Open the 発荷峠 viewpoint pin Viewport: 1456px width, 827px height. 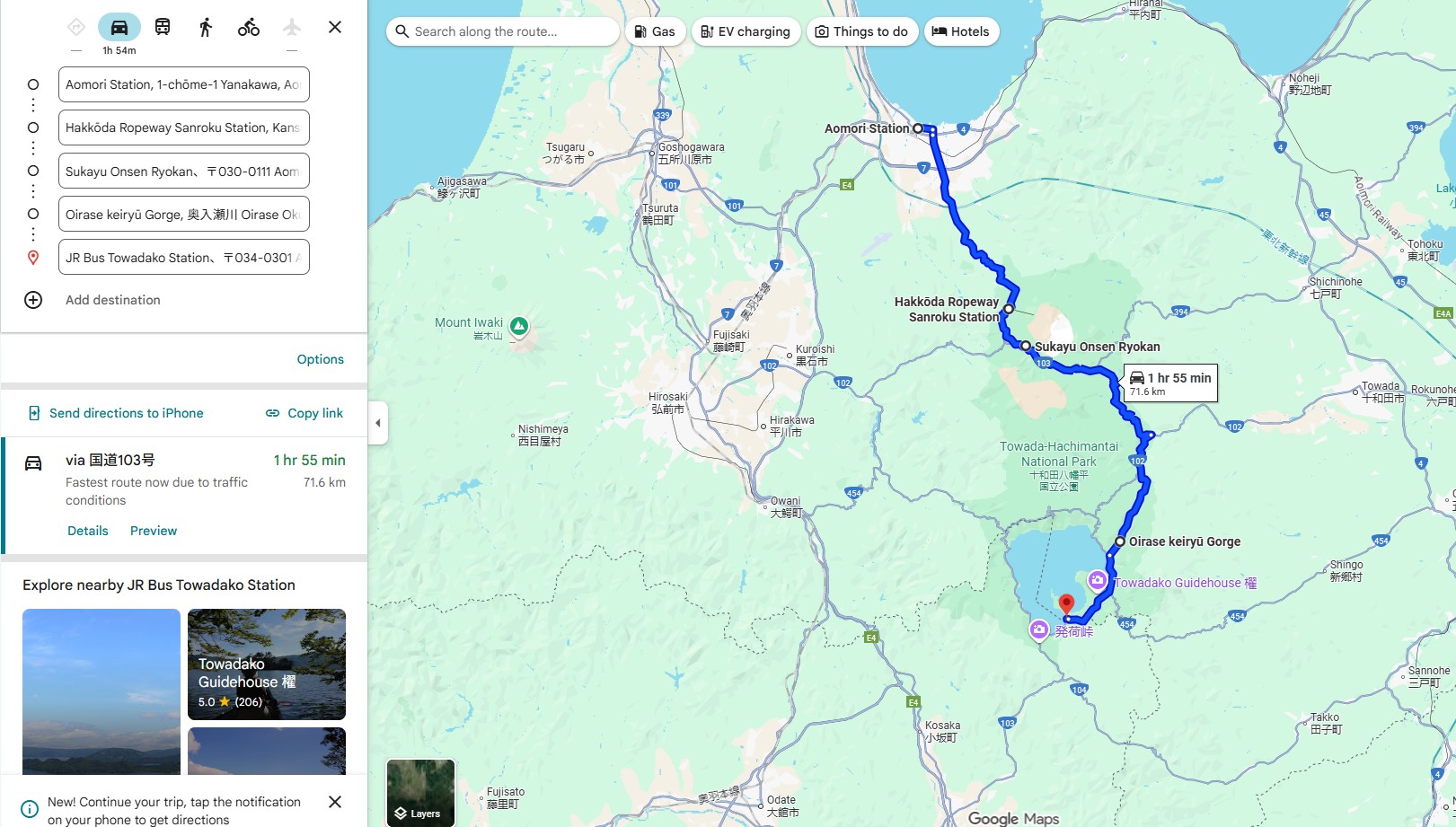[1039, 629]
